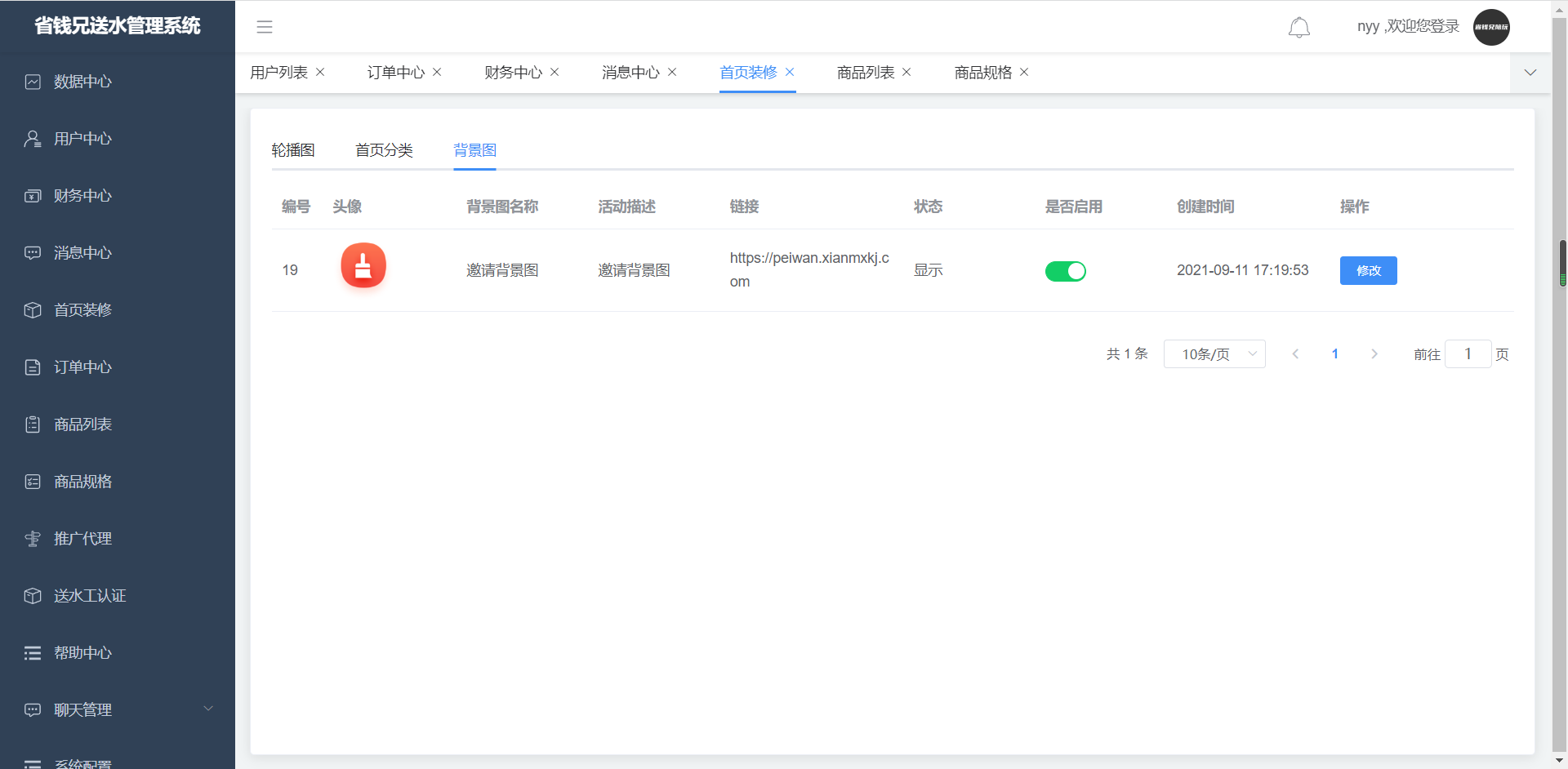Go to 送水工认证 in the sidebar
The height and width of the screenshot is (769, 1568).
point(90,596)
